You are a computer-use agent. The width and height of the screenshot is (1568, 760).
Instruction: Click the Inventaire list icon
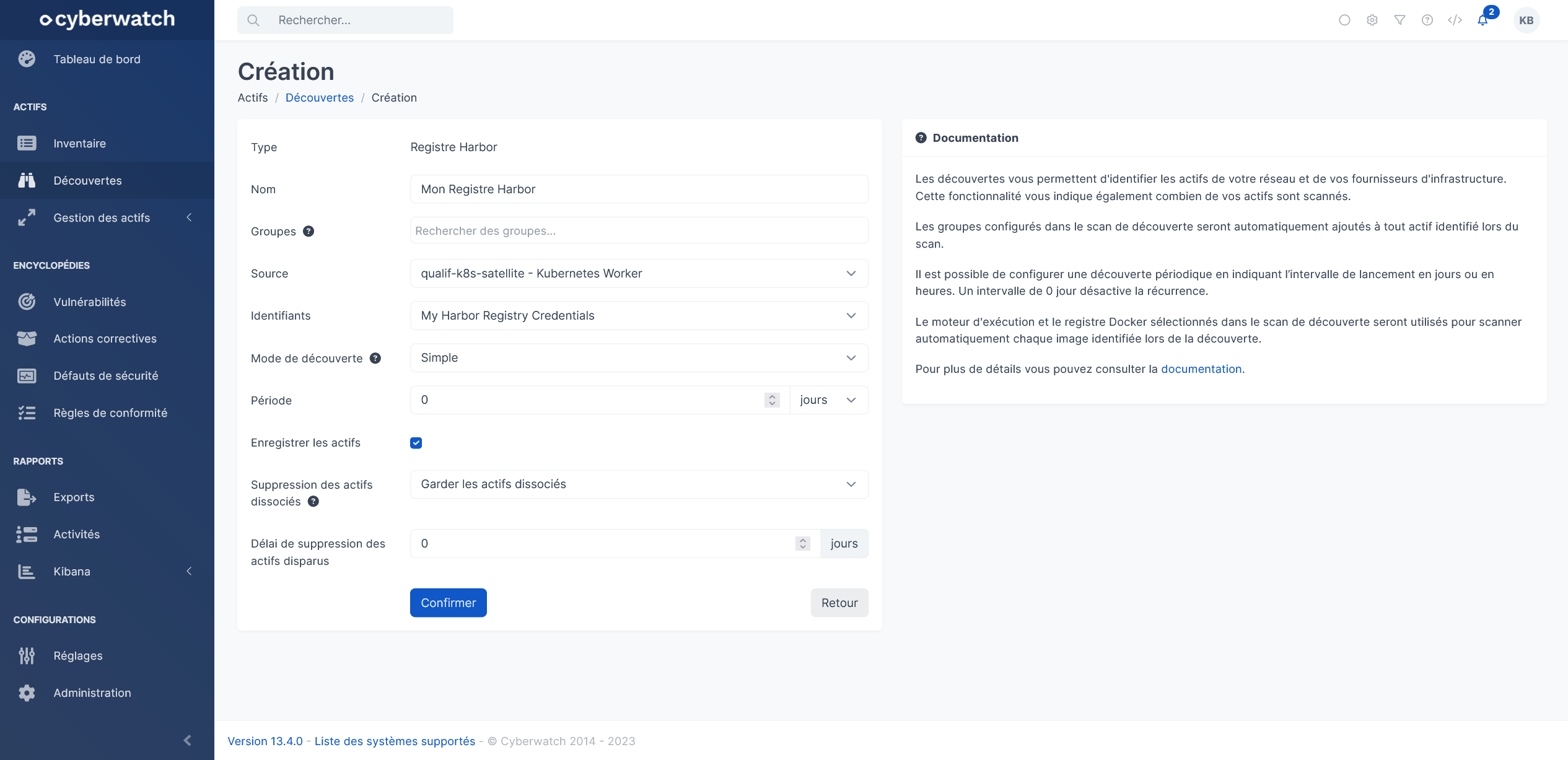27,143
